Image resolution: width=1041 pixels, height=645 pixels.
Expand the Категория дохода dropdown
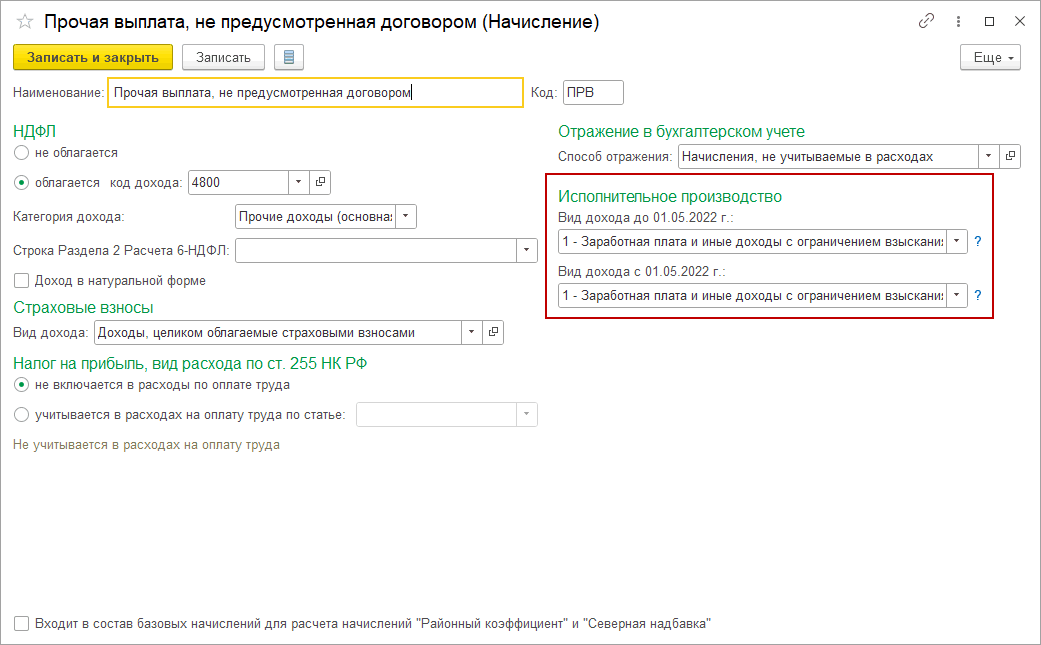pyautogui.click(x=406, y=216)
